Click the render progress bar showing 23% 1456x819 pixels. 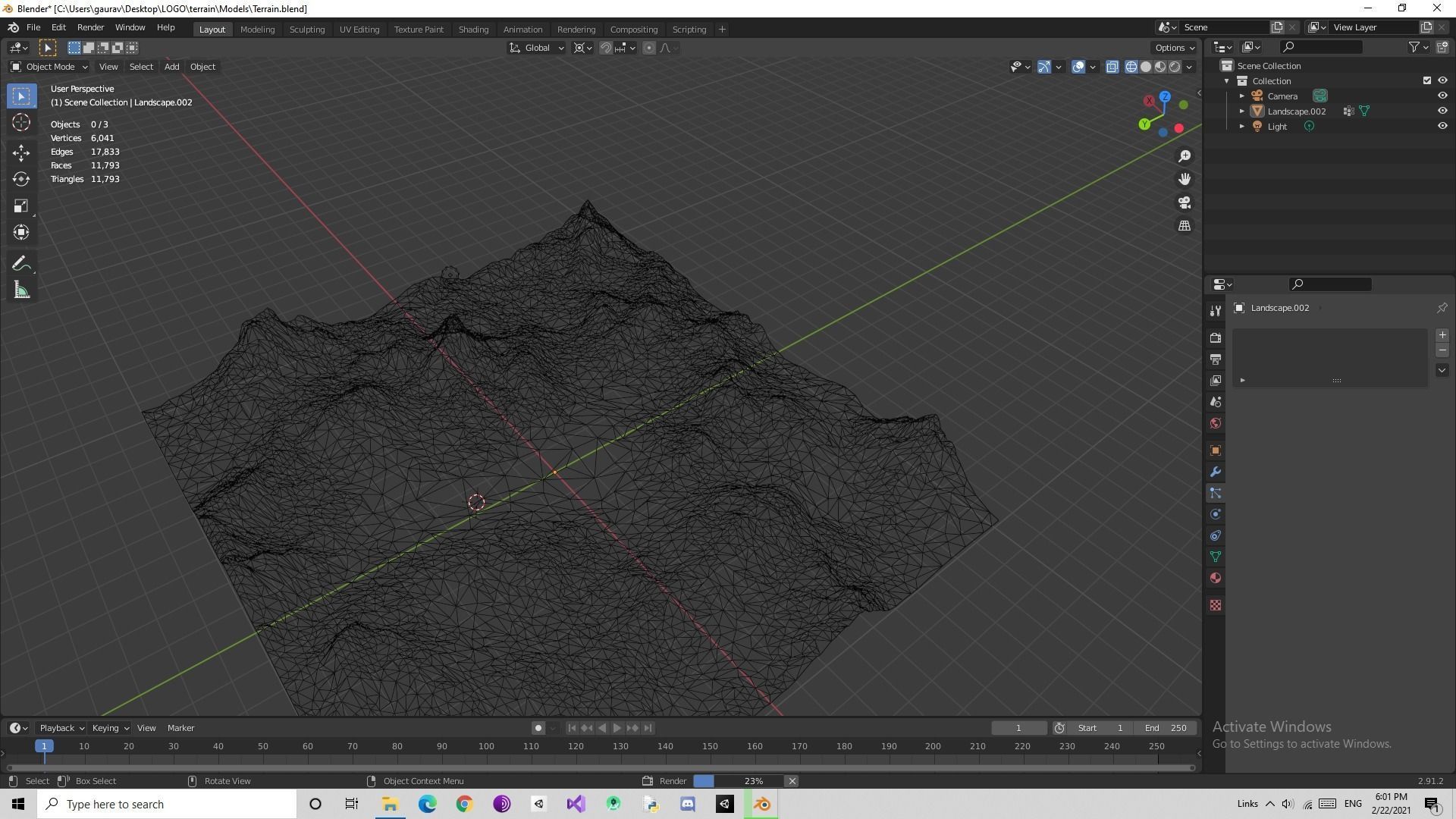point(739,781)
